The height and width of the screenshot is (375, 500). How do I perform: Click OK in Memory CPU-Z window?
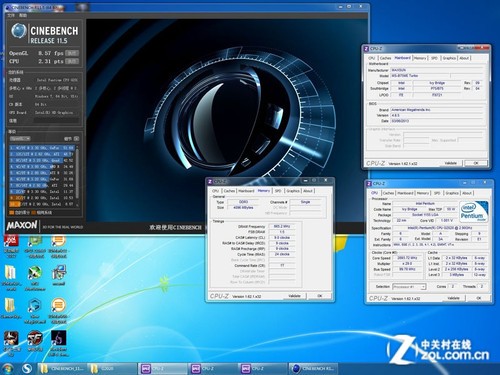(x=320, y=296)
